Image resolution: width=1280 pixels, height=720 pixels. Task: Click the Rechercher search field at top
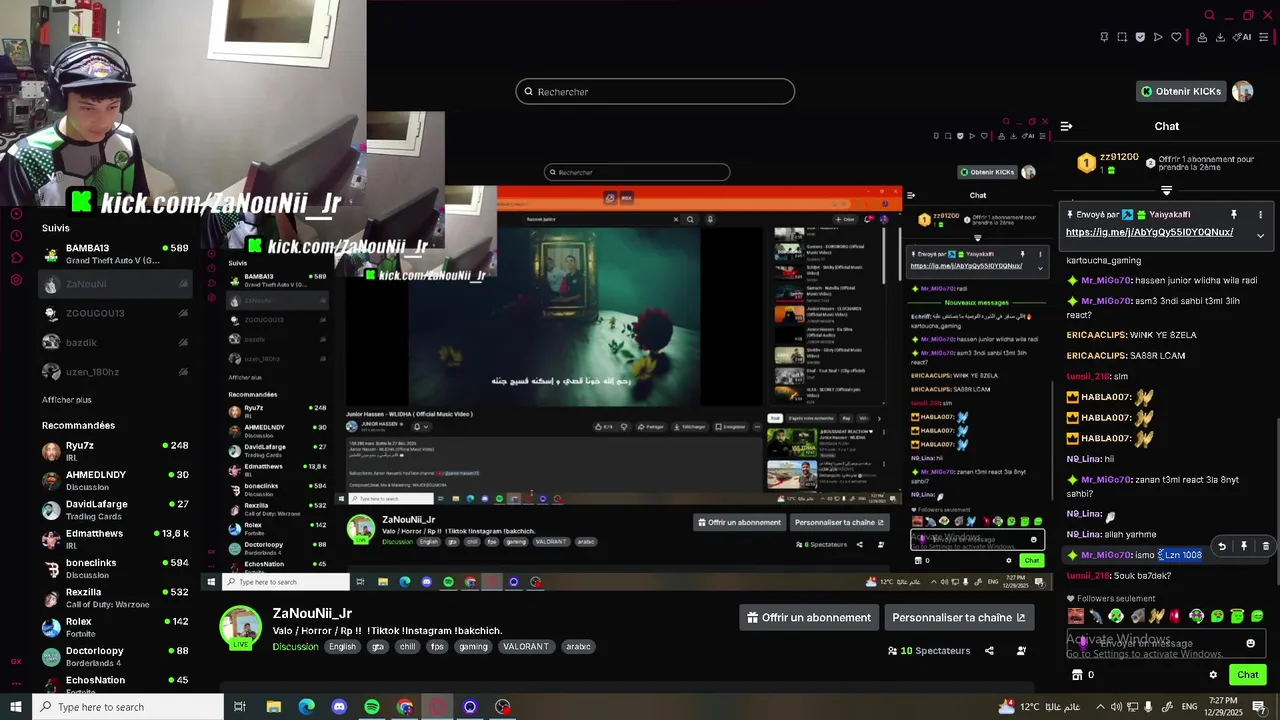click(655, 91)
